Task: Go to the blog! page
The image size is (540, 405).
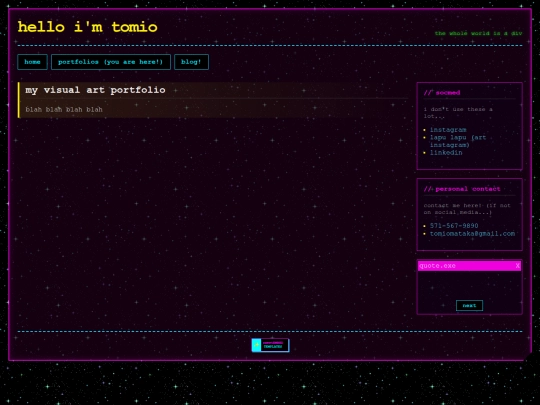Action: point(191,62)
